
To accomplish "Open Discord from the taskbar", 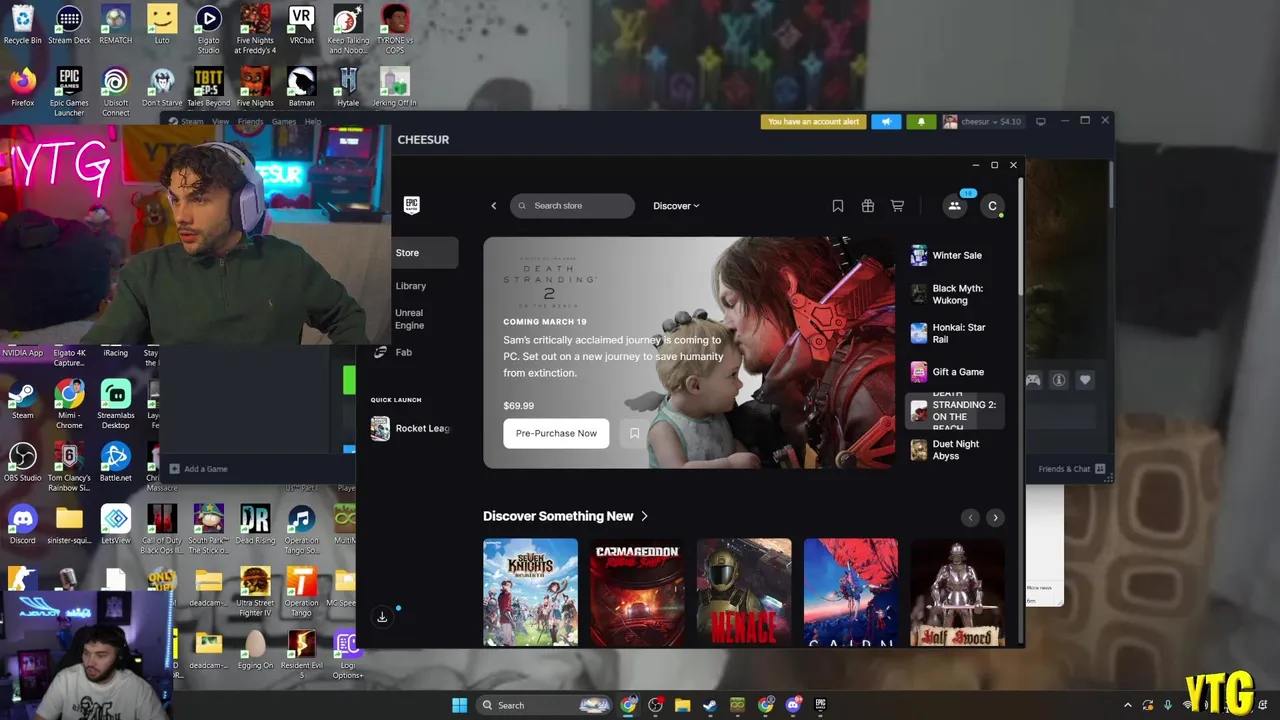I will click(x=793, y=705).
